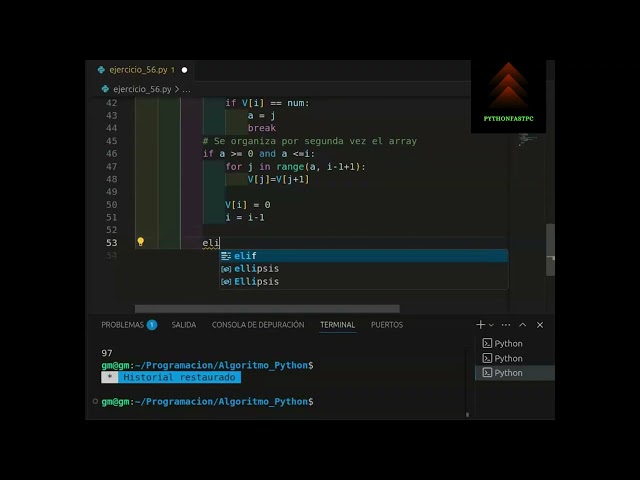Click 'V[i] = 0' on line 50

click(248, 205)
